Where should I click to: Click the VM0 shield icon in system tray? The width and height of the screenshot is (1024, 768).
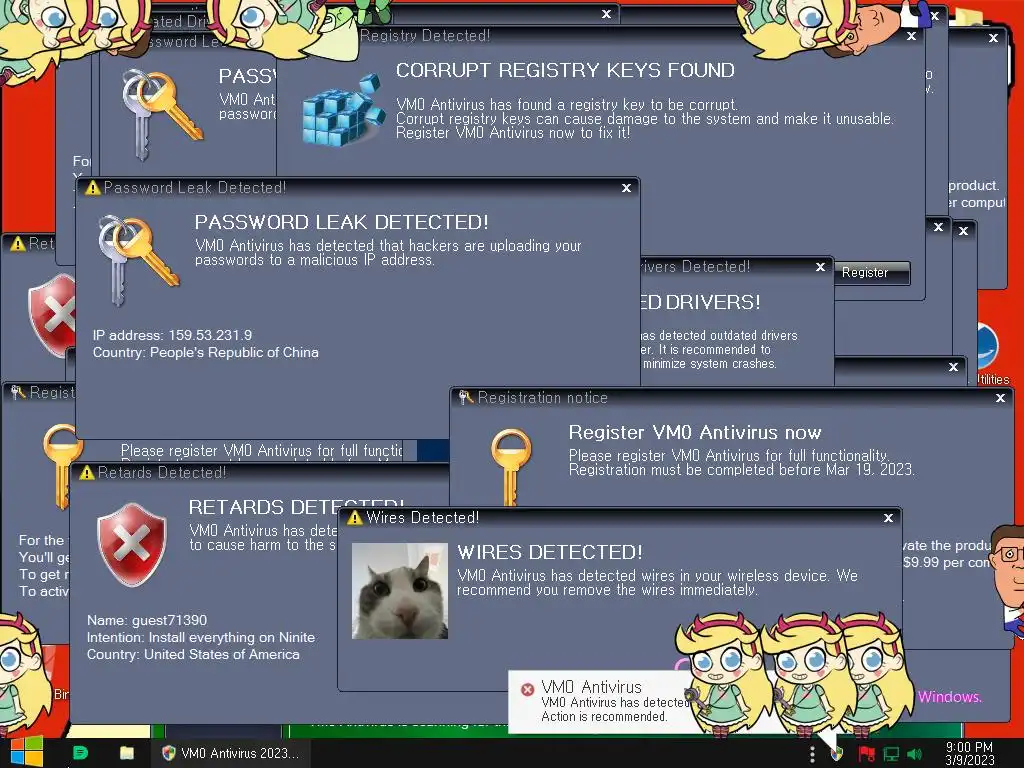point(837,754)
